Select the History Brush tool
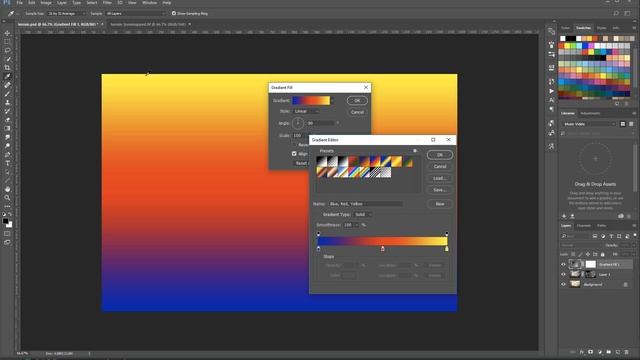 click(7, 111)
